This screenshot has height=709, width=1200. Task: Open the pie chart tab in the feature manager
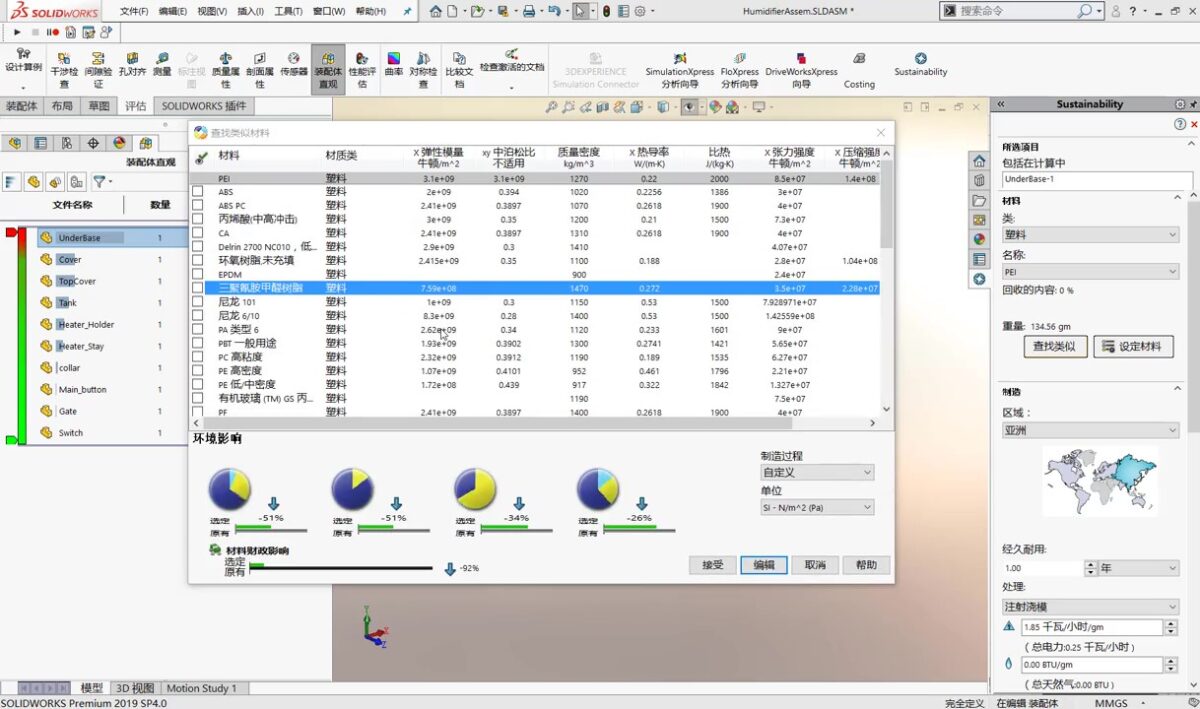pyautogui.click(x=119, y=143)
